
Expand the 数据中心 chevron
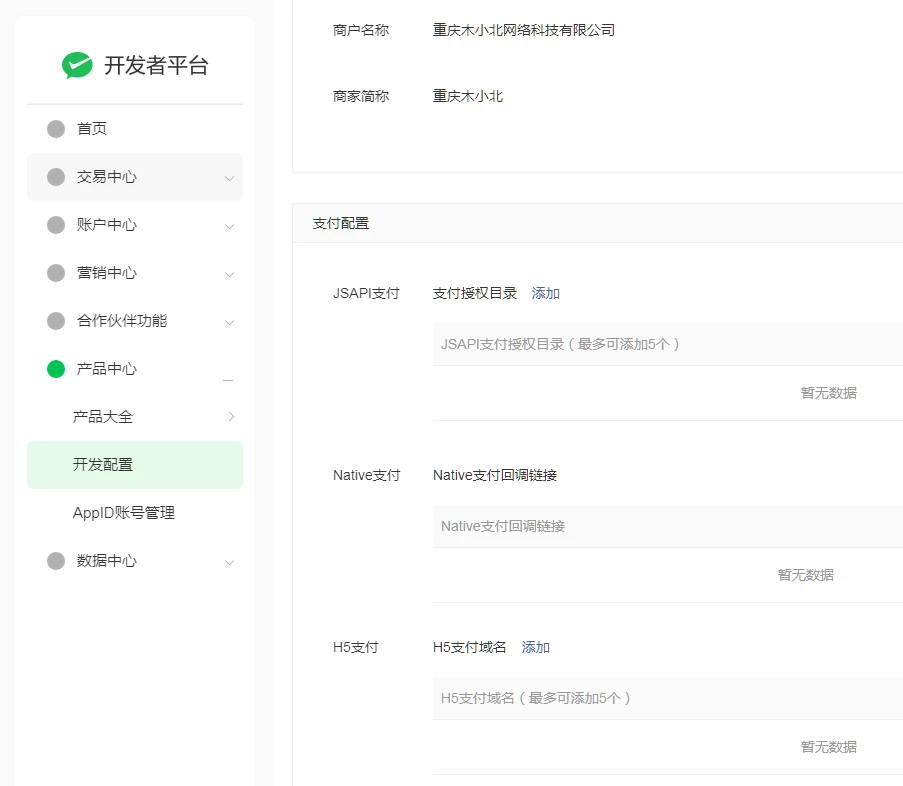point(229,563)
